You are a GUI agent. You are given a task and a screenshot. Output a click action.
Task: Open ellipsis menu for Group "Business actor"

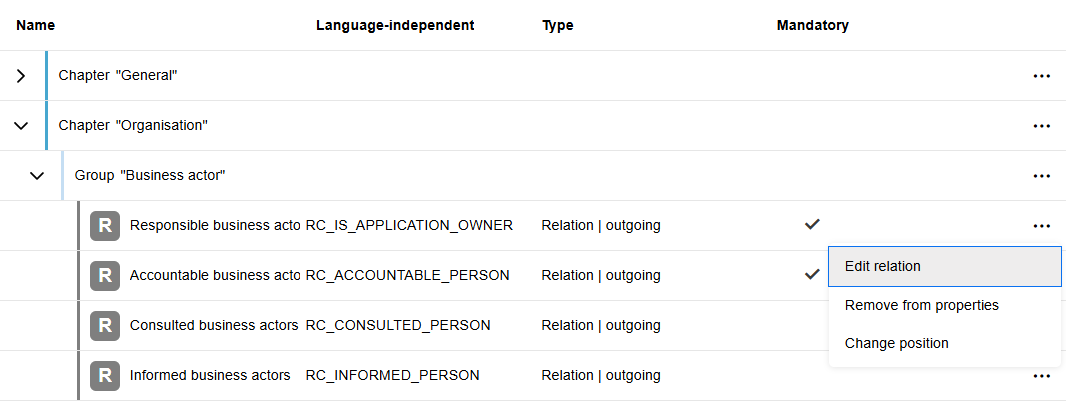(1041, 176)
